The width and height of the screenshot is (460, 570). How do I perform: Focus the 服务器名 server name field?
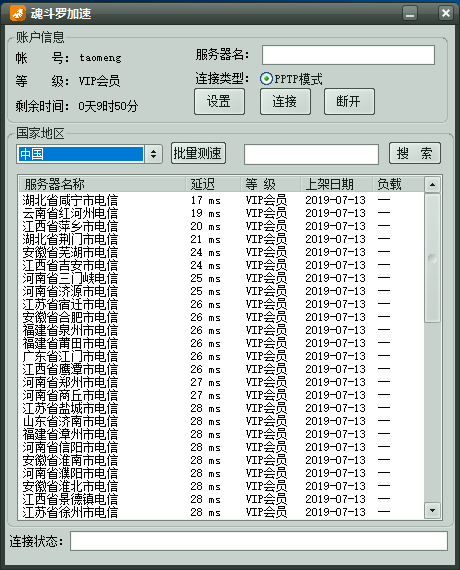(348, 55)
